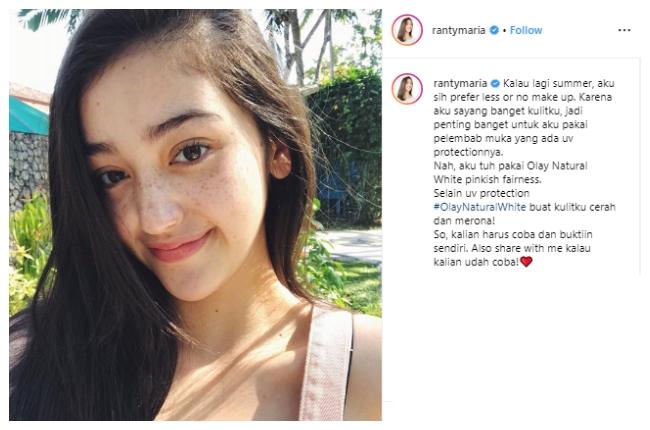
Task: Open rantymaria profile from header username
Action: tap(458, 30)
